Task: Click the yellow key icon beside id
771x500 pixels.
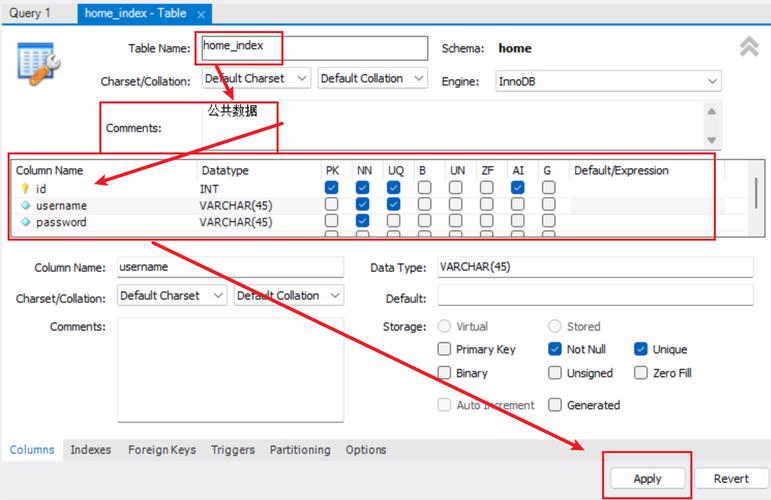Action: [x=25, y=189]
